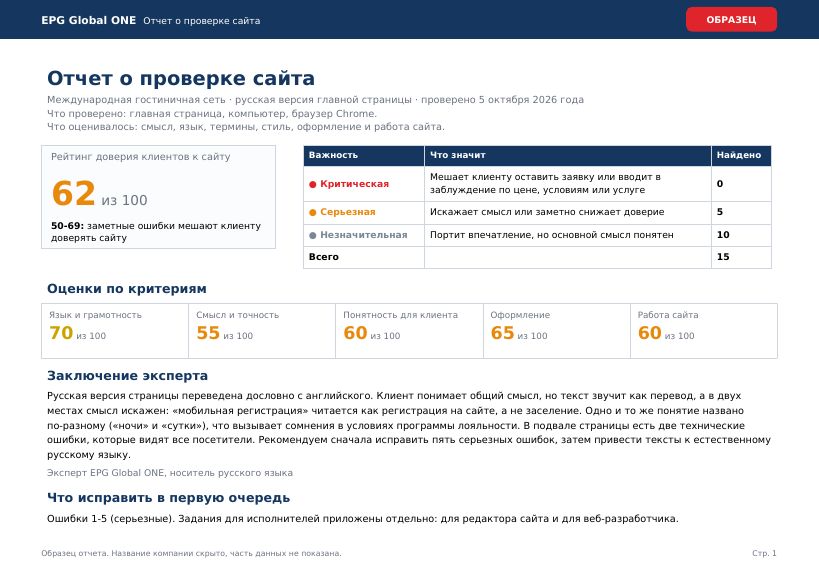Viewport: 819px width, 579px height.
Task: Click the 'Смысл и точность' card label
Action: pyautogui.click(x=238, y=315)
